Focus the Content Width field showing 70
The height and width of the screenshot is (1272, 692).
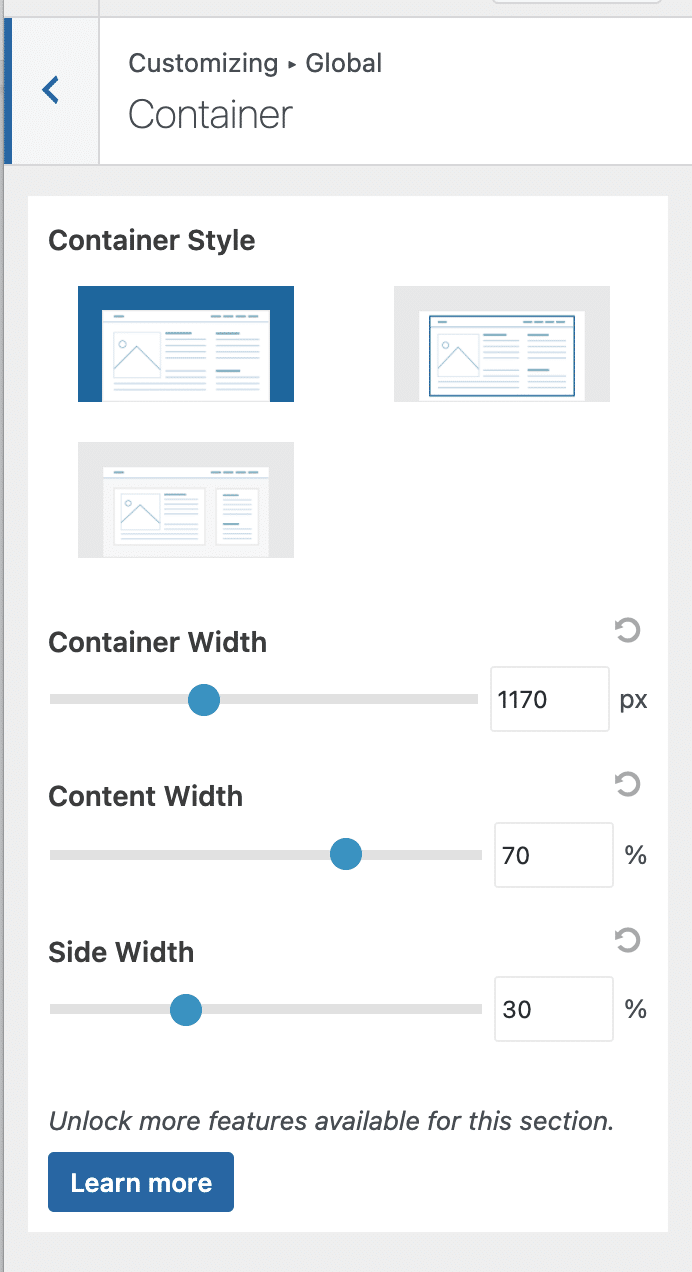[x=553, y=855]
